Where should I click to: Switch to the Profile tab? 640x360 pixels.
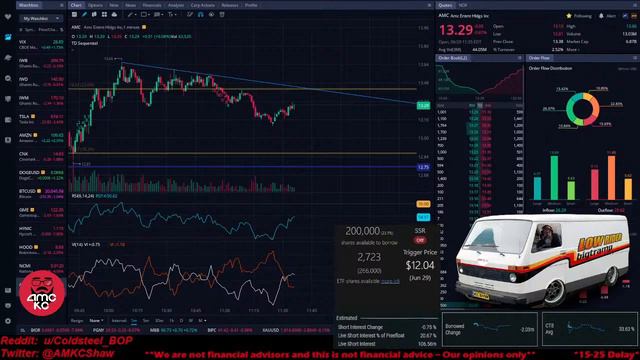pos(251,5)
